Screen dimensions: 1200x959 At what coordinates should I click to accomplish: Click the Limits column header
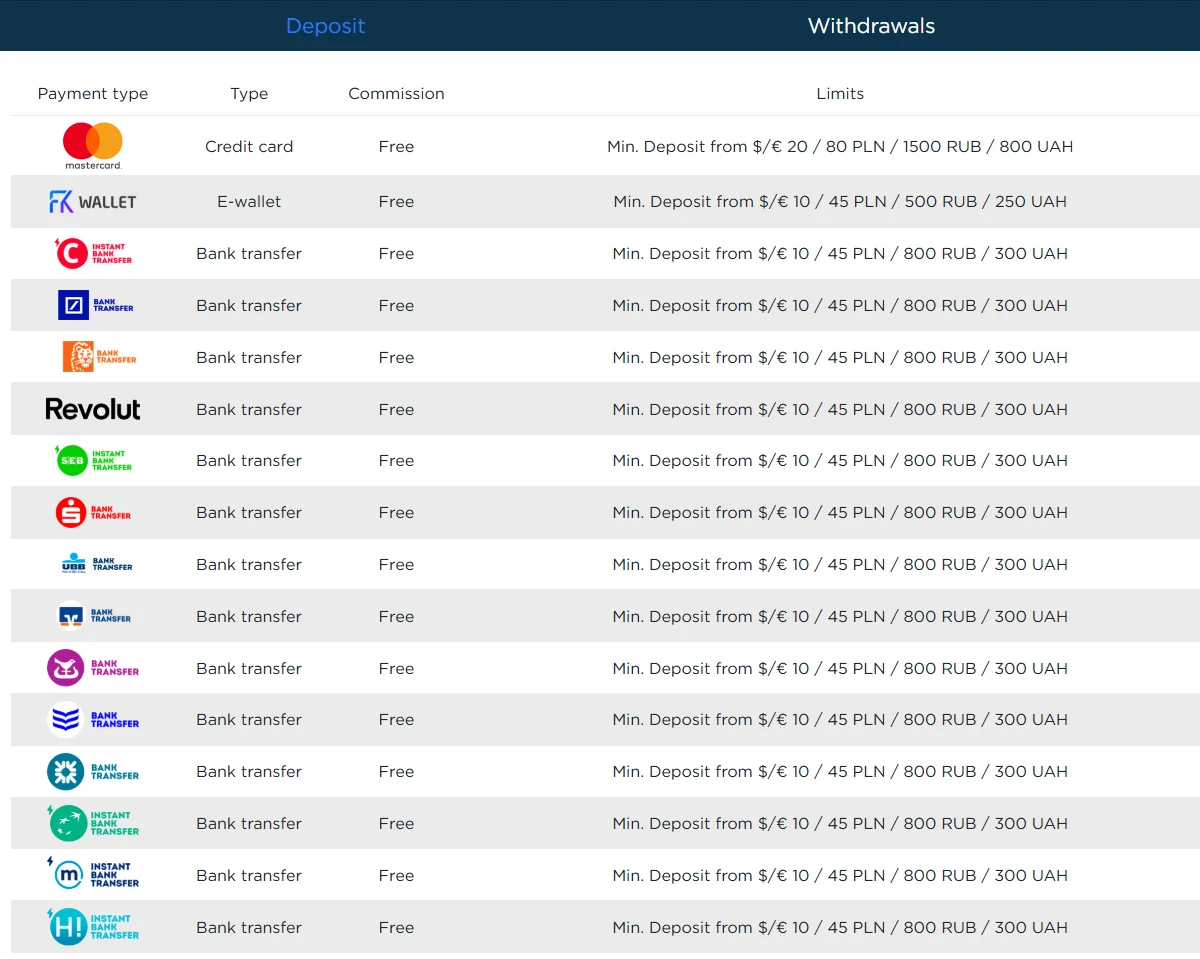point(840,94)
